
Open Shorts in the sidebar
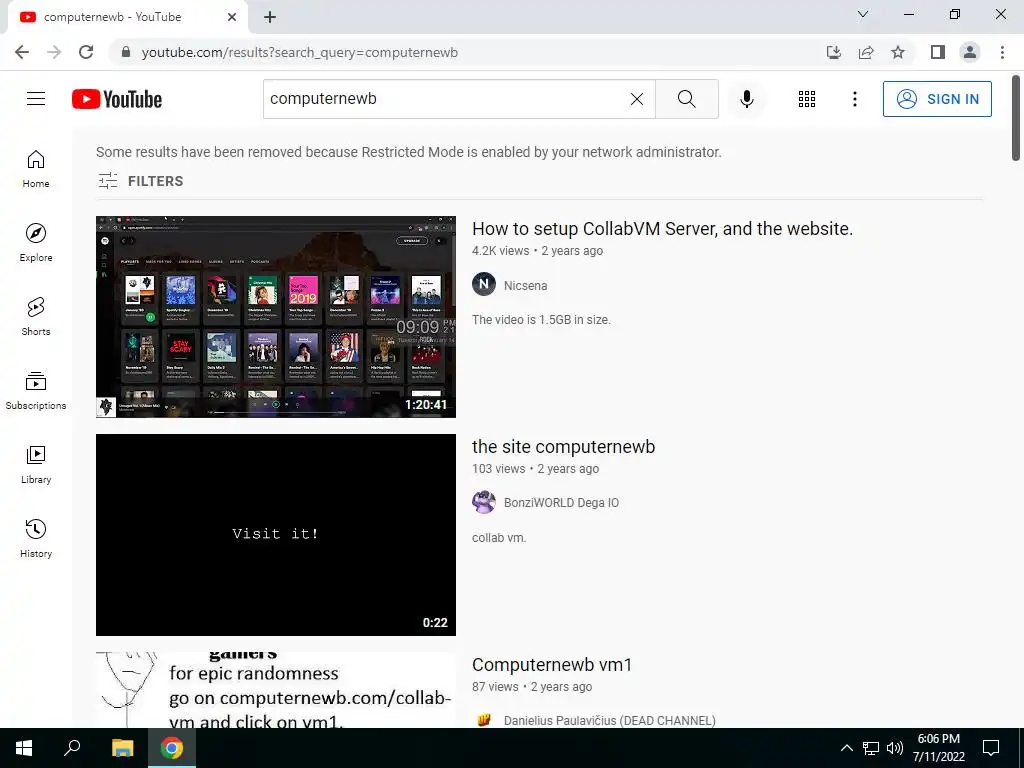[36, 317]
